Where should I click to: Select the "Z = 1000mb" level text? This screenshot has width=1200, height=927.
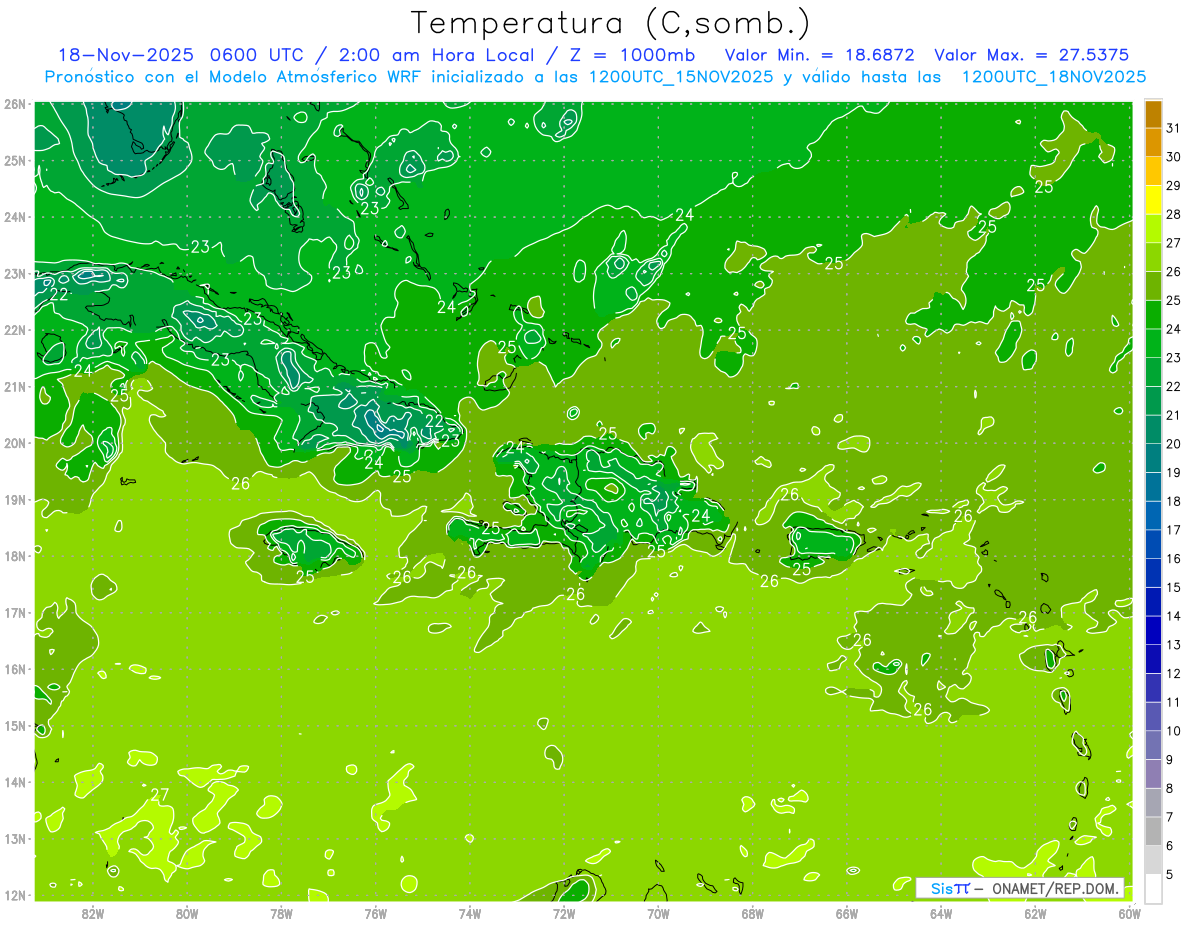[632, 56]
